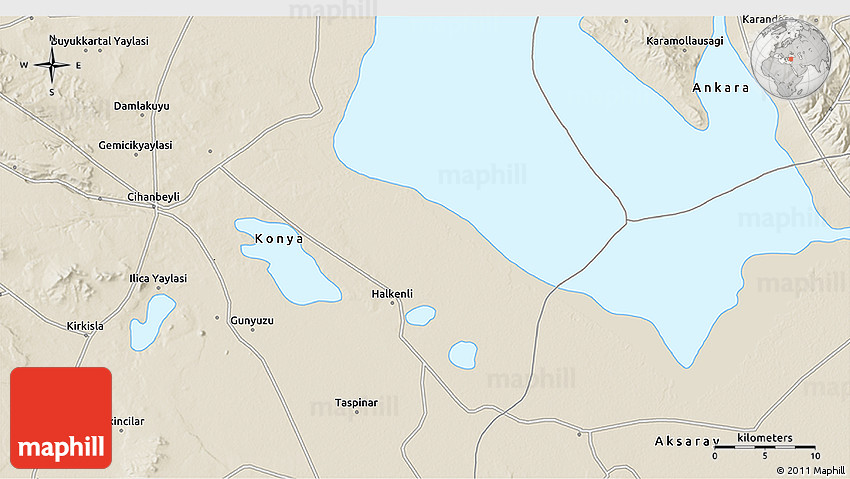Click the Damlakuyu town marker dot

tap(141, 115)
